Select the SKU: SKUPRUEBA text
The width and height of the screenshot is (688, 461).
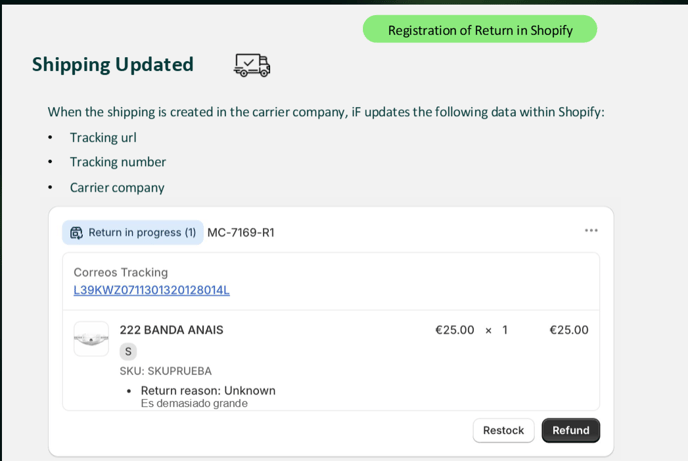[165, 371]
